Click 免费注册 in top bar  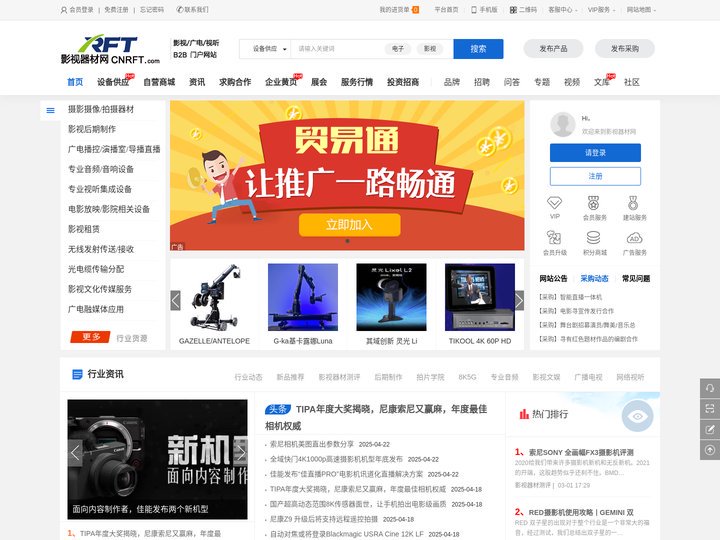tap(116, 10)
